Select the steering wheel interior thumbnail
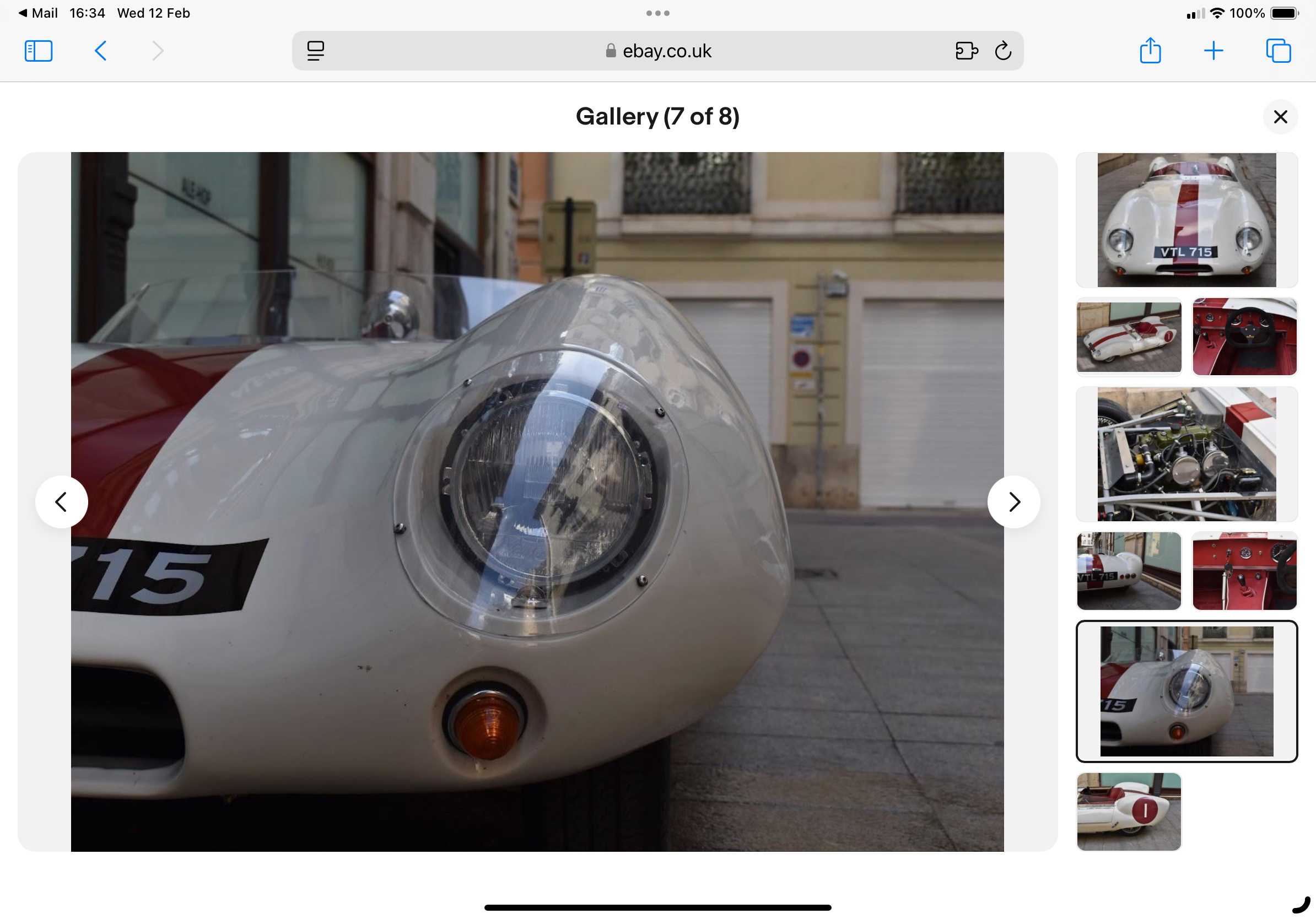Viewport: 1316px width, 919px height. click(1244, 337)
